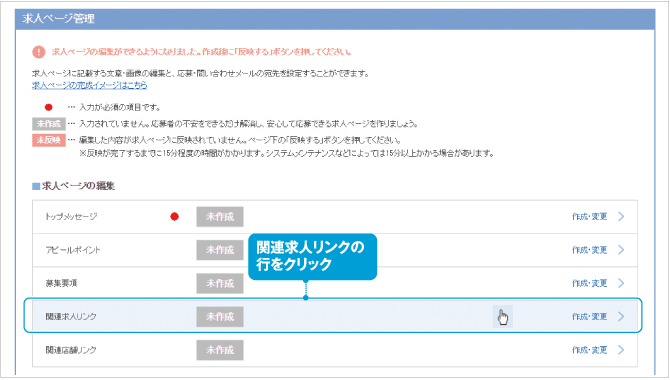This screenshot has height=380, width=670.
Task: Click 作成・変更 link in アピールポイント row
Action: (x=589, y=250)
